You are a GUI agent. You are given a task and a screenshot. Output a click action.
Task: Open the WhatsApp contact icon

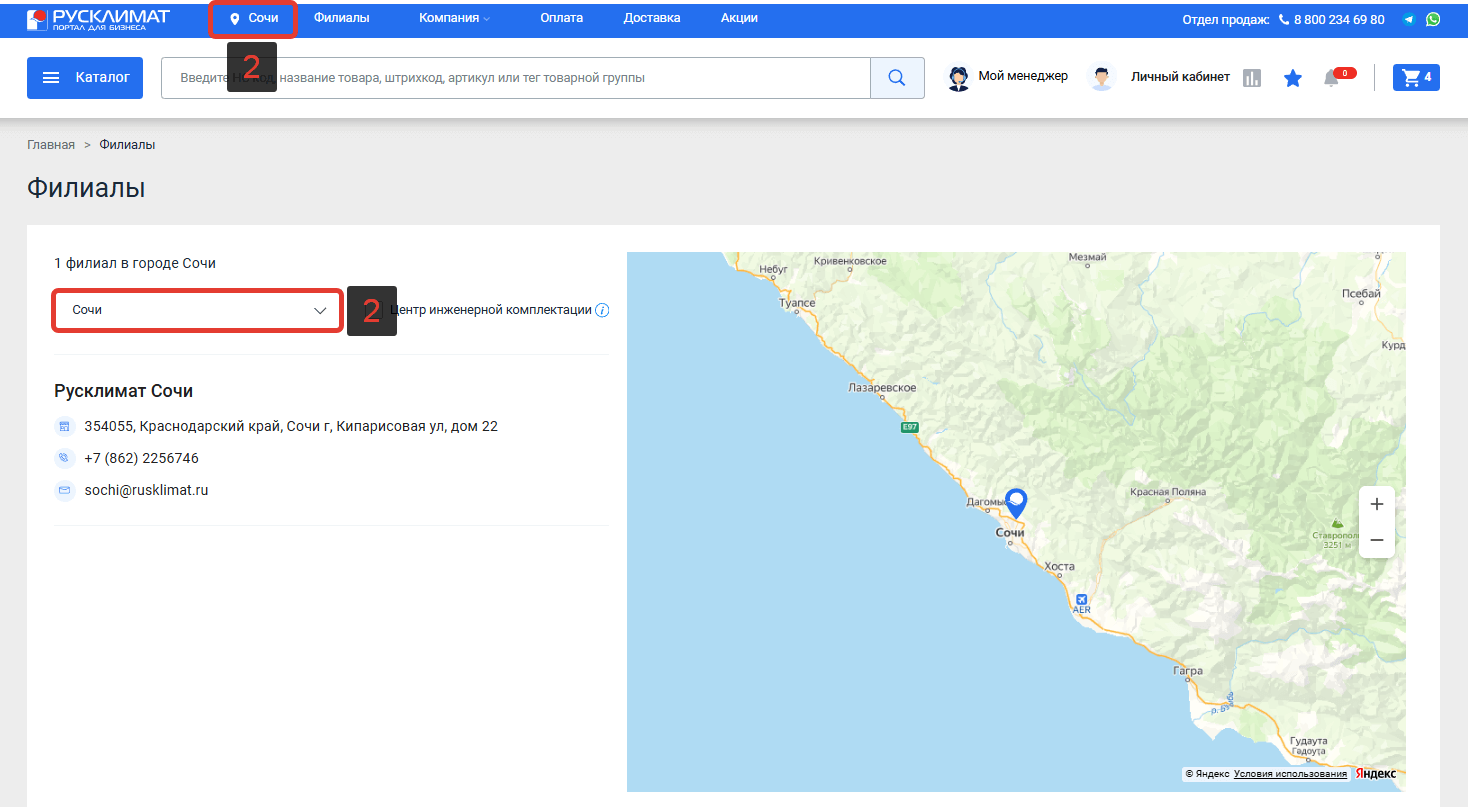click(1433, 19)
